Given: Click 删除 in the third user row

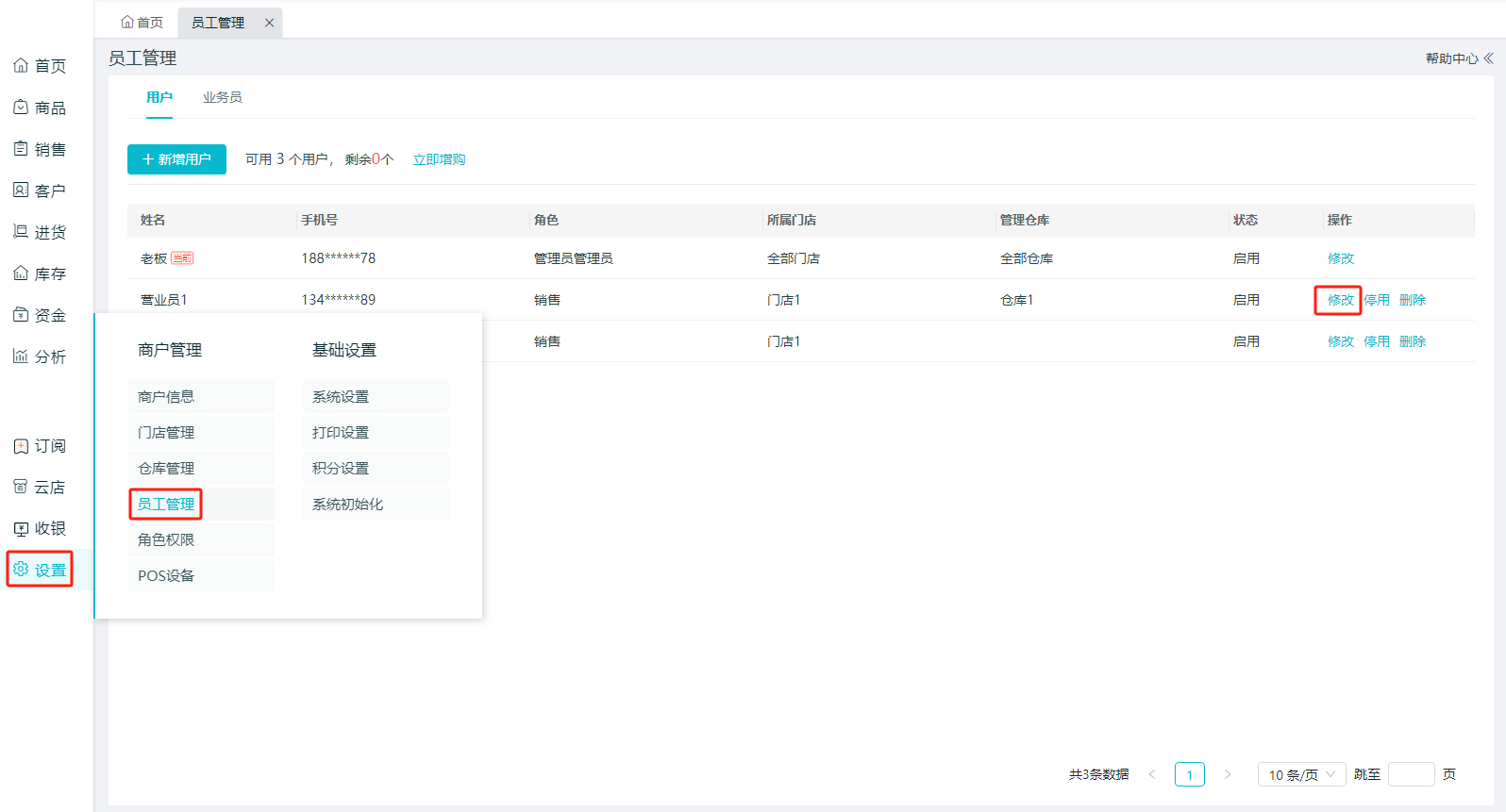Looking at the screenshot, I should [1413, 341].
